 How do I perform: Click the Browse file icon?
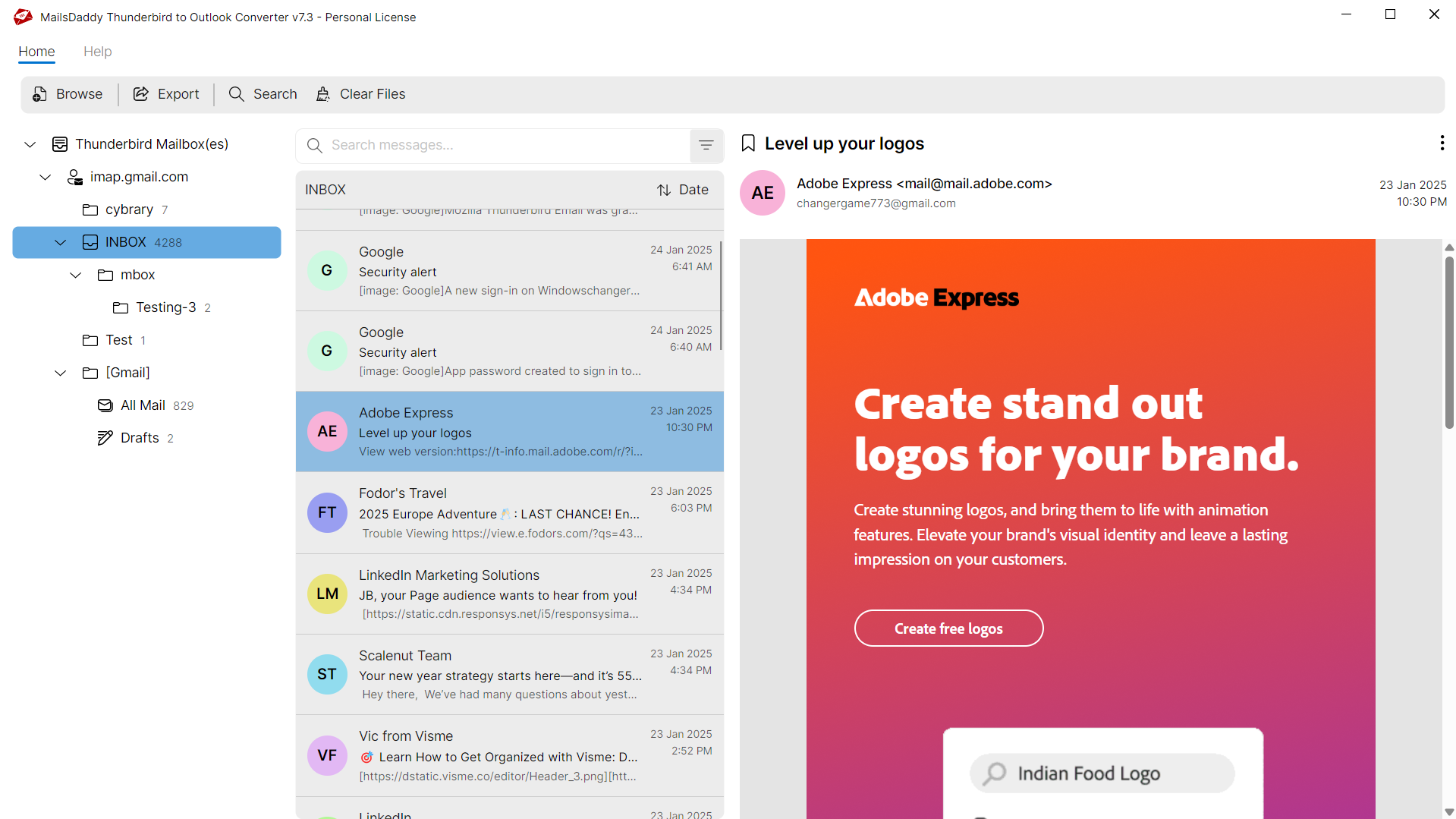(39, 94)
